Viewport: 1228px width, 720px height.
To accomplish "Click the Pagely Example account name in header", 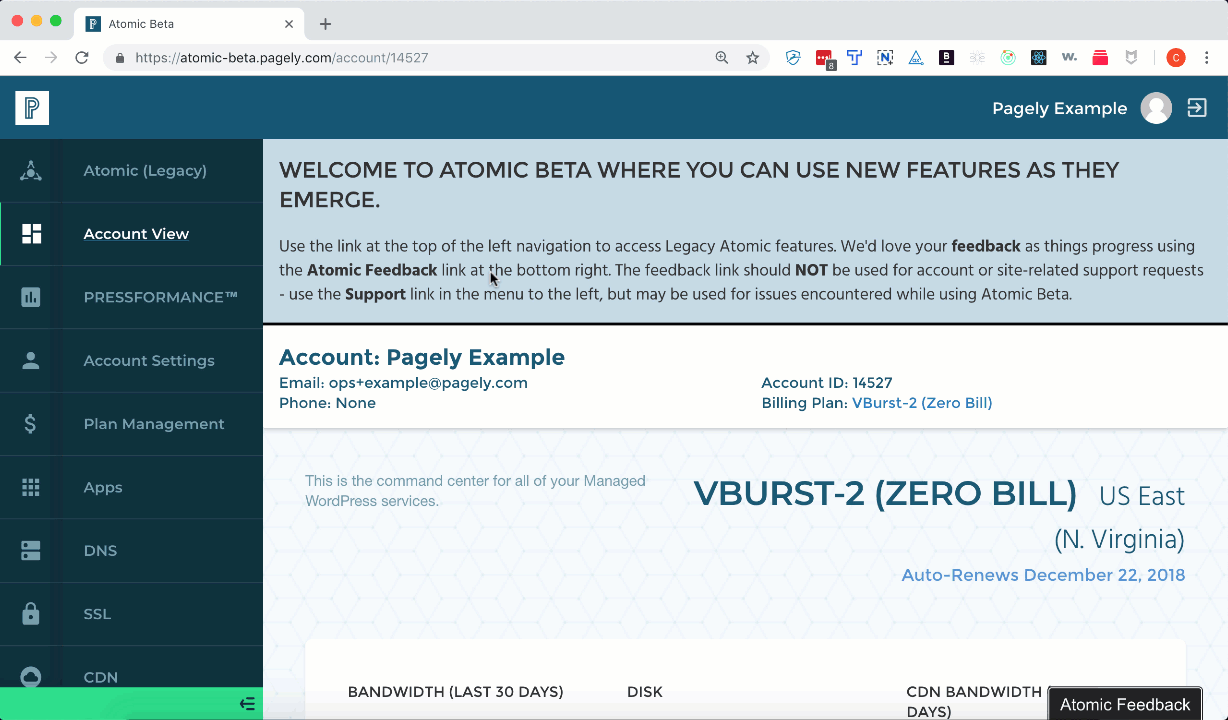I will (1059, 108).
